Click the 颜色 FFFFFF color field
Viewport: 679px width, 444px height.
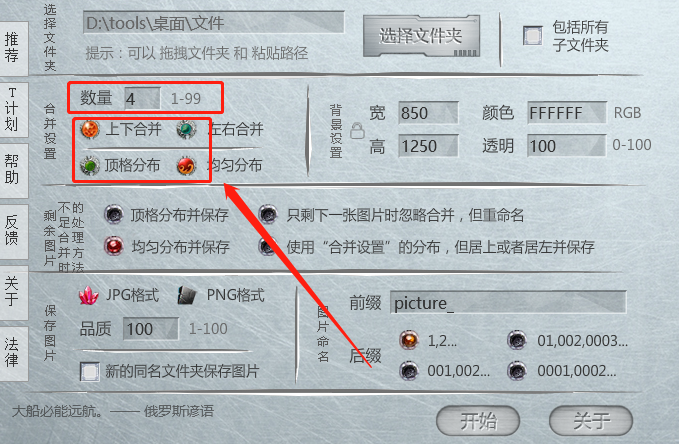pos(566,113)
